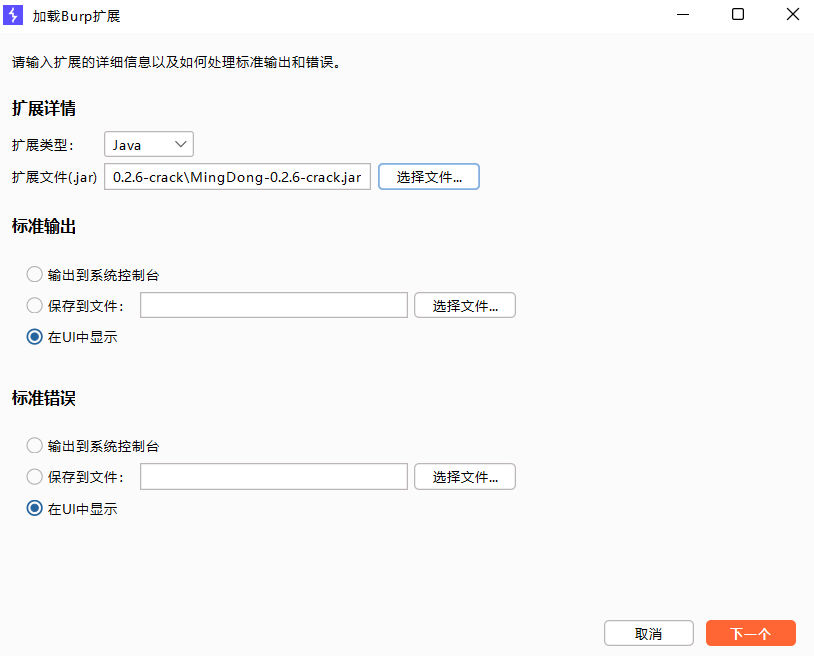Click the 标准输出 save file path field

pos(273,306)
